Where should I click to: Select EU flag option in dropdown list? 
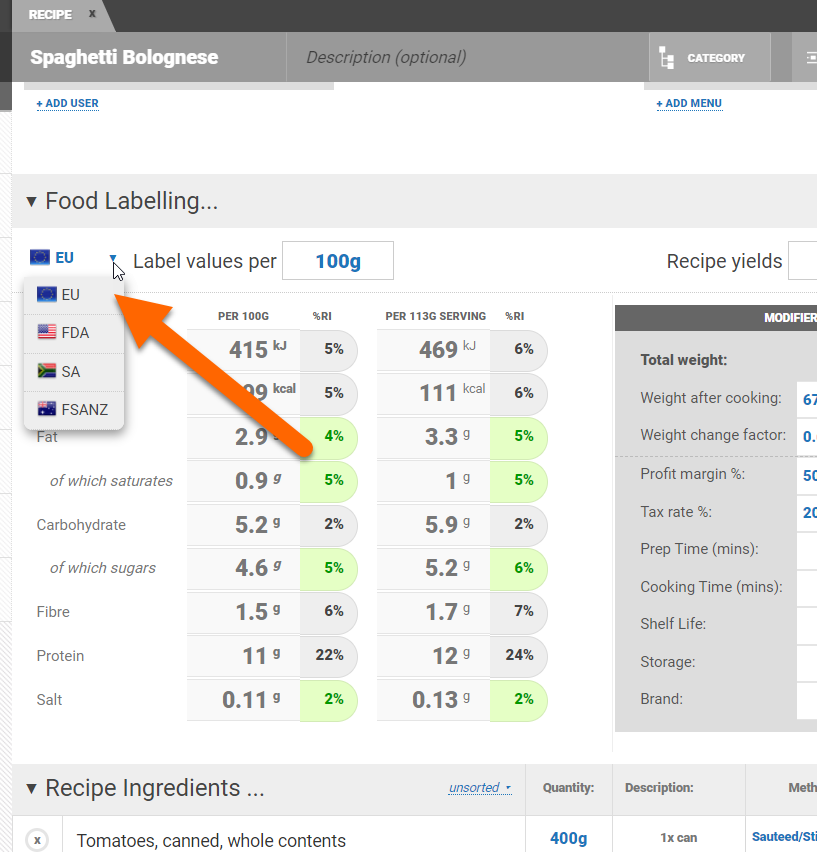[72, 295]
